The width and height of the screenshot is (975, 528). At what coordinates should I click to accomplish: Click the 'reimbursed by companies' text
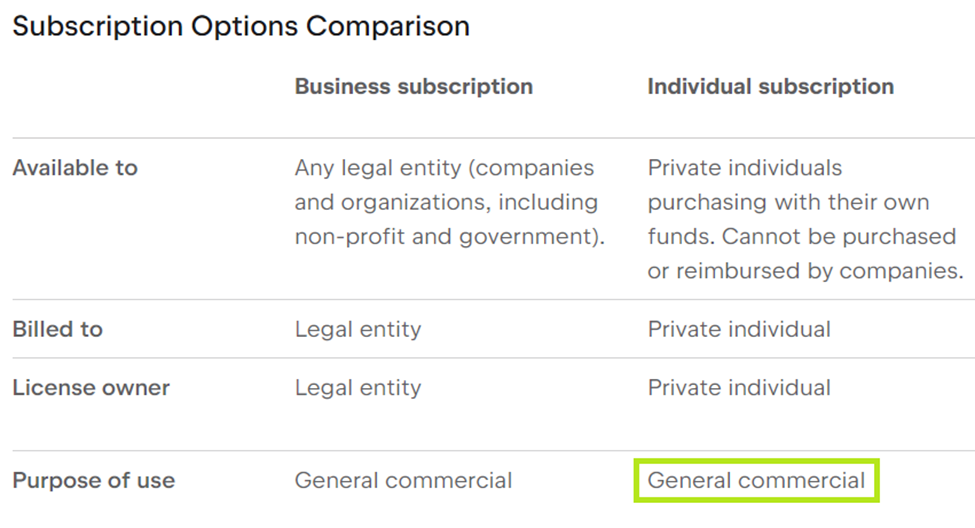coord(818,271)
